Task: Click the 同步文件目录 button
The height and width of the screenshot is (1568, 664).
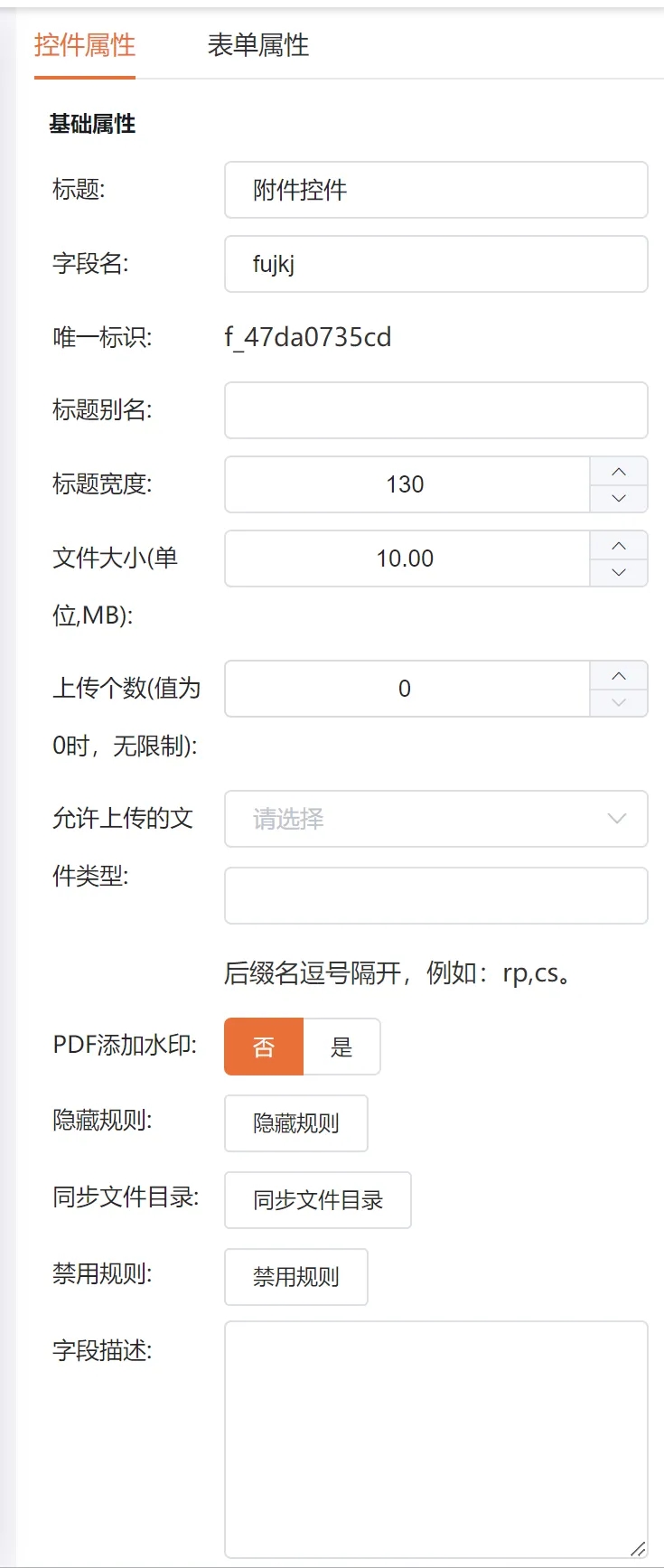Action: pos(318,1200)
